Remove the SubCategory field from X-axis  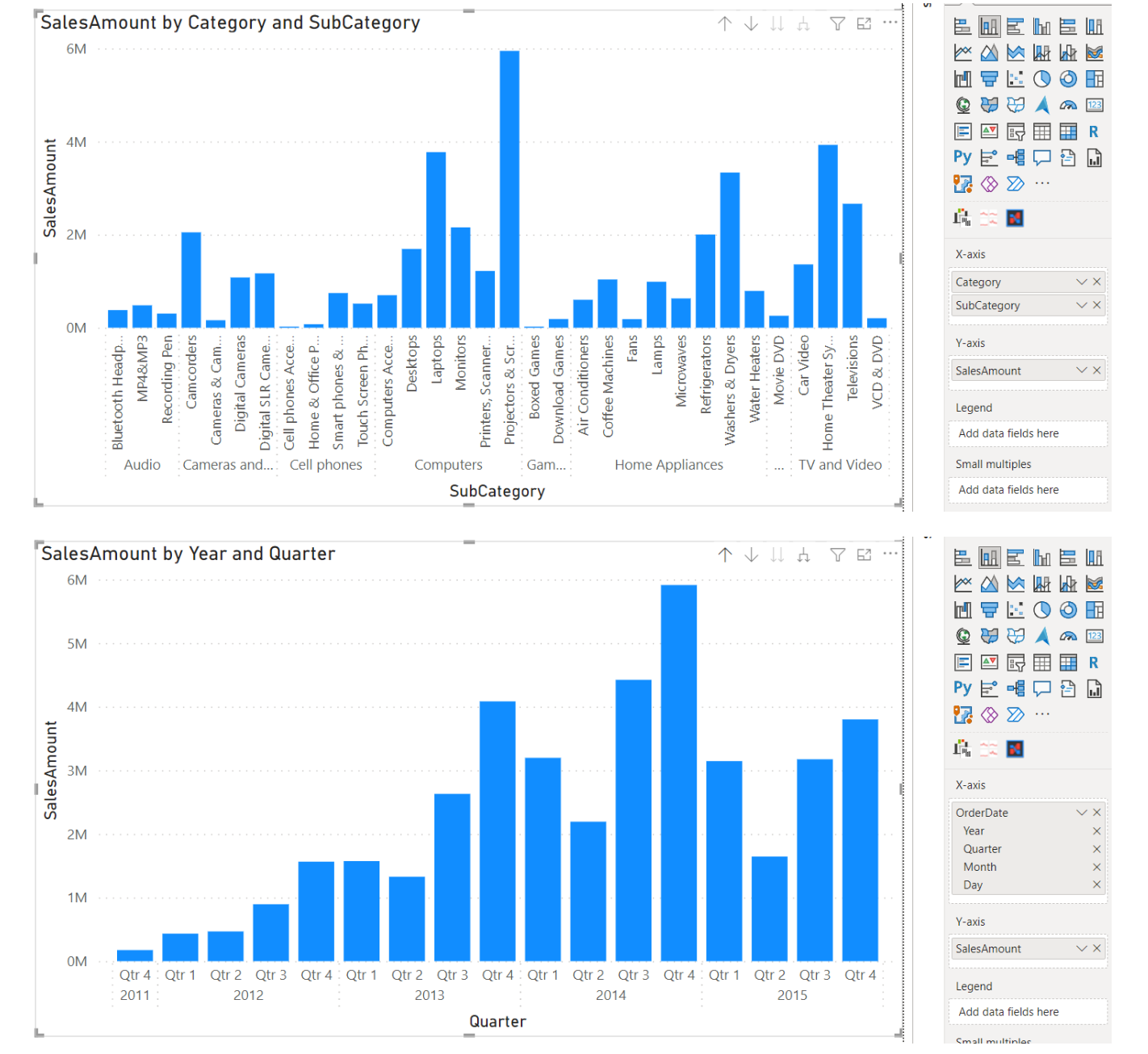[1096, 305]
